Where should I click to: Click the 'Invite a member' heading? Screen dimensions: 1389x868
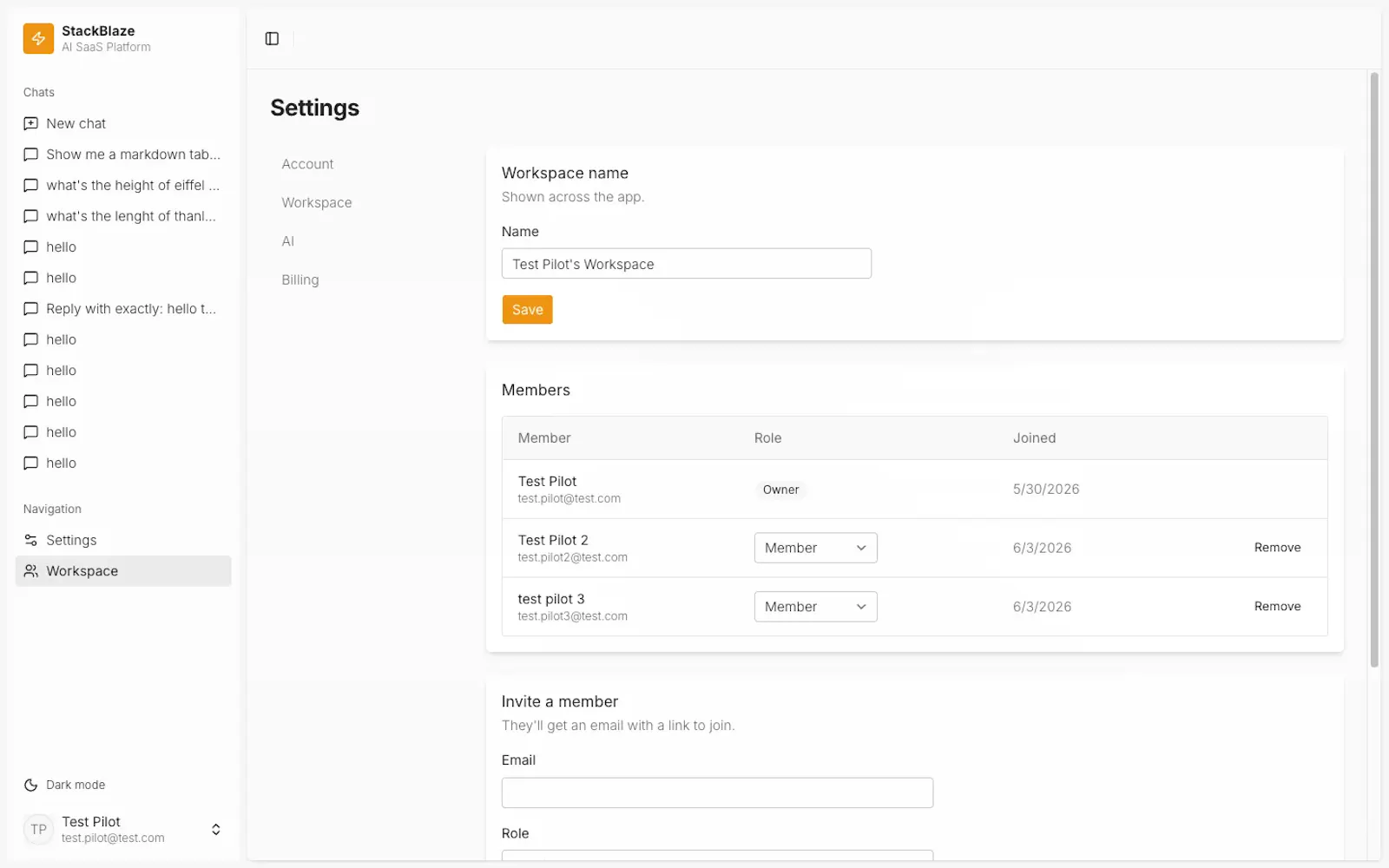click(x=560, y=701)
